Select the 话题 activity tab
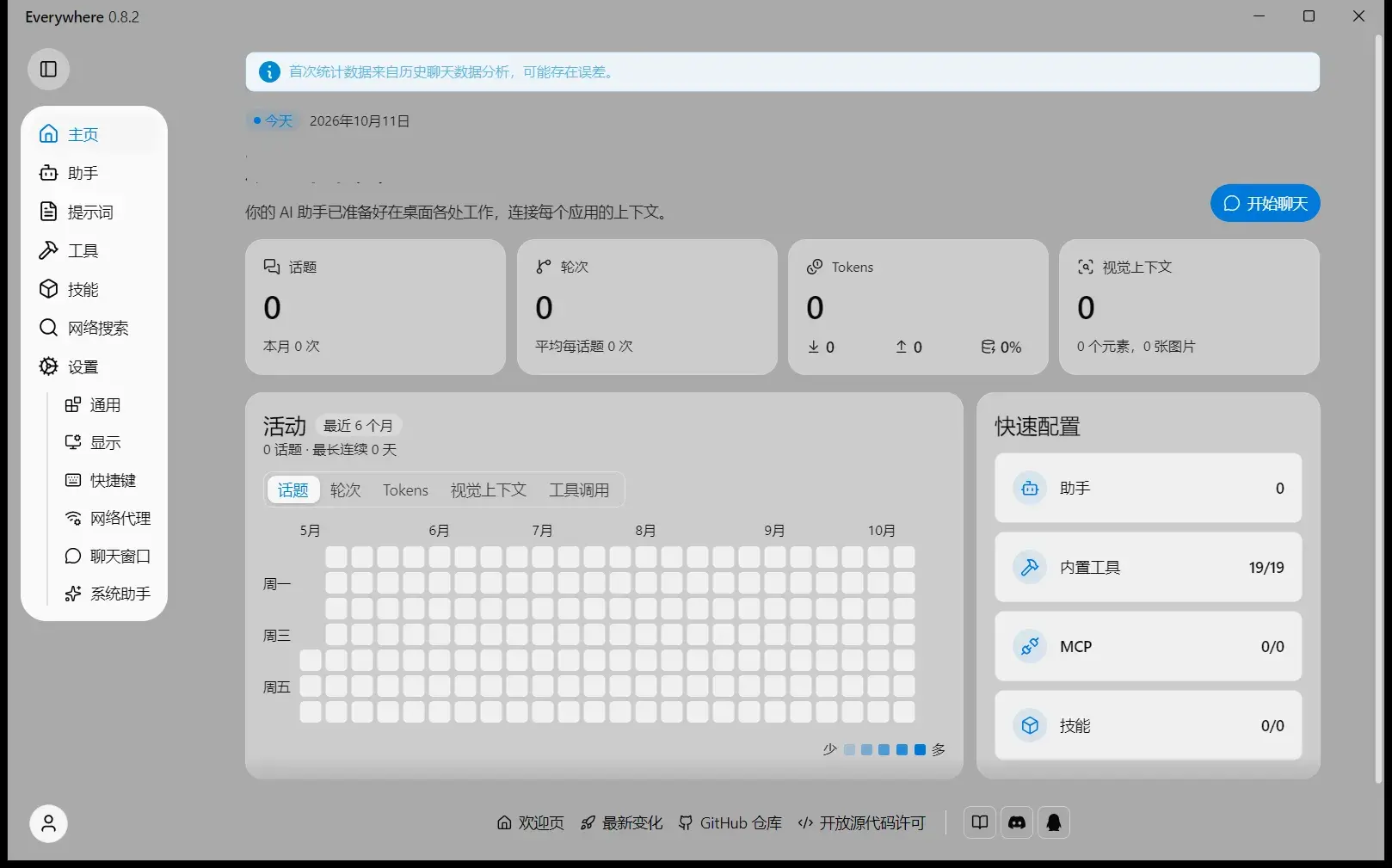 pyautogui.click(x=293, y=489)
